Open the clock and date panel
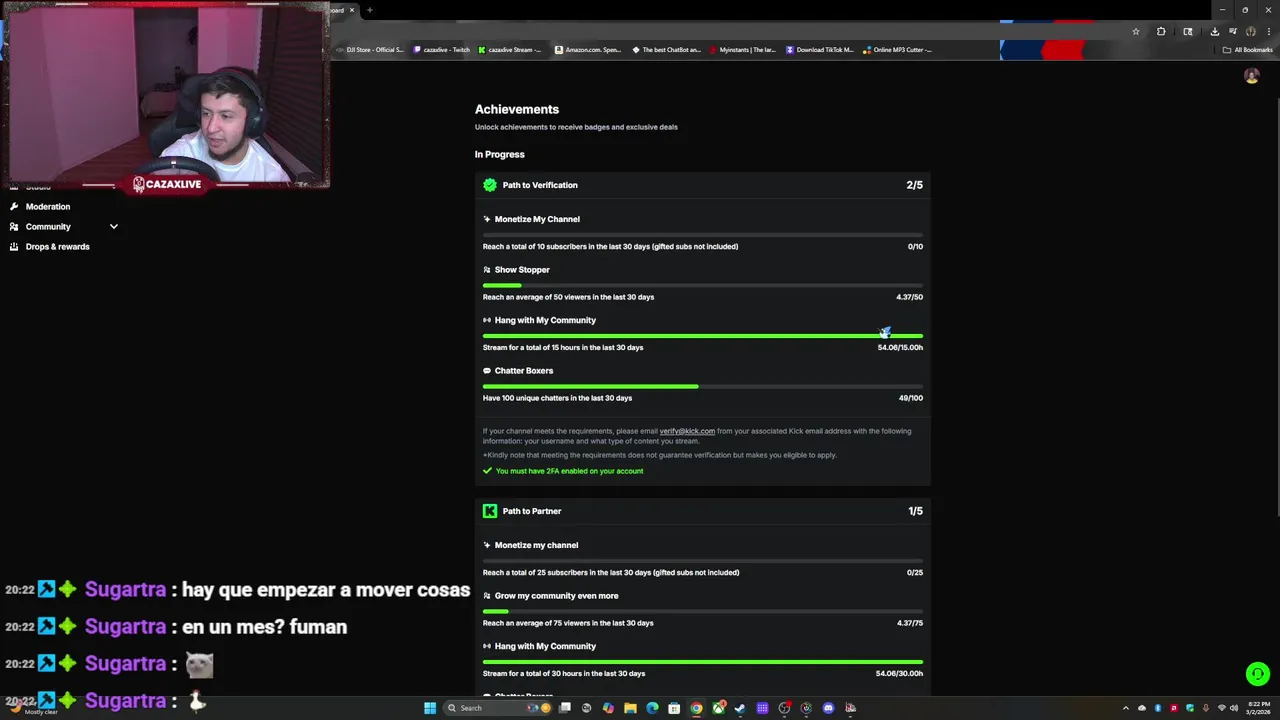This screenshot has height=720, width=1280. coord(1258,708)
